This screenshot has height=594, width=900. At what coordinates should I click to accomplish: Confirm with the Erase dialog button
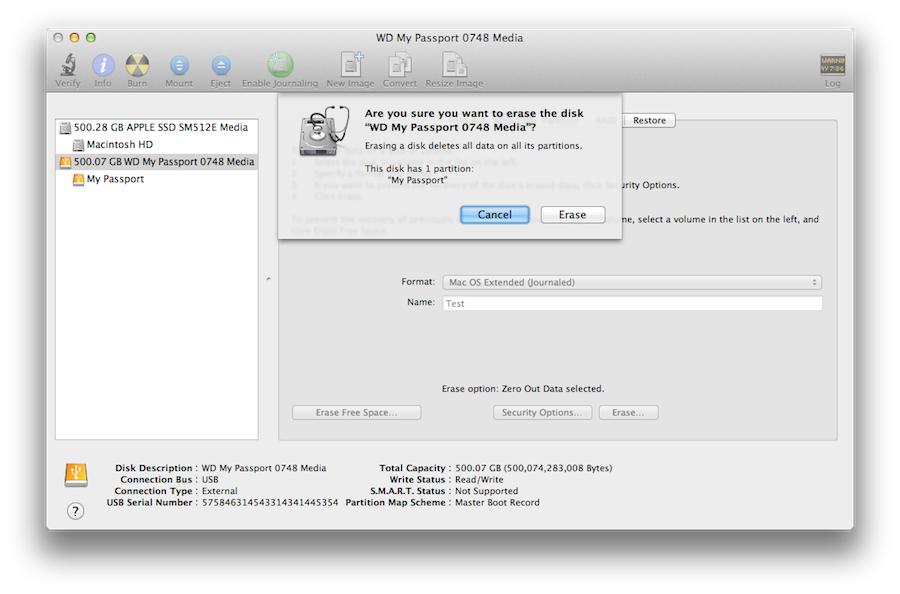coord(573,215)
